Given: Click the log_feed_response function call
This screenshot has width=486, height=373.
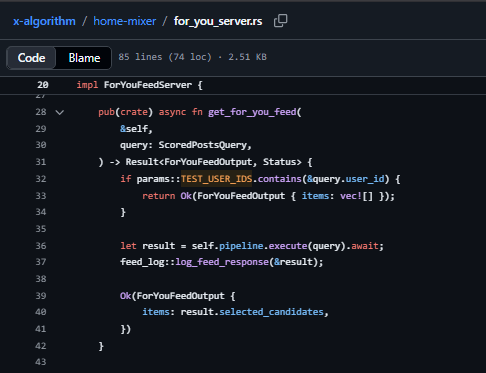Looking at the screenshot, I should point(222,262).
